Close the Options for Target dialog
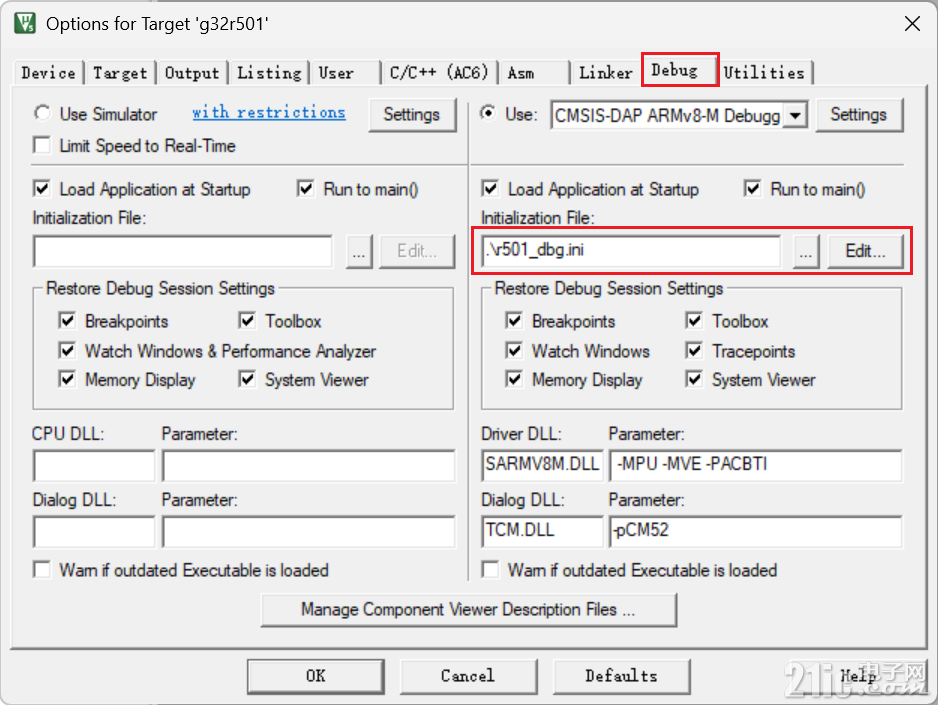This screenshot has width=938, height=705. [x=912, y=23]
